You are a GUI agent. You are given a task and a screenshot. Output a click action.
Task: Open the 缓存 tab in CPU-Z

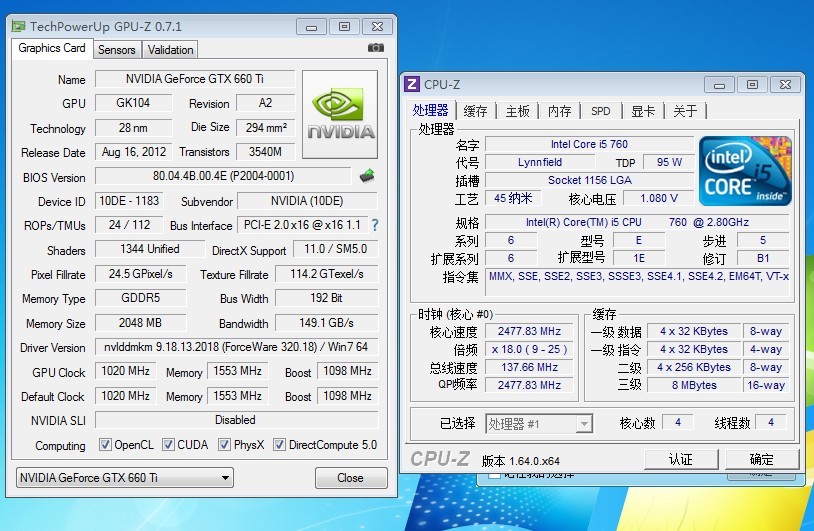point(475,111)
